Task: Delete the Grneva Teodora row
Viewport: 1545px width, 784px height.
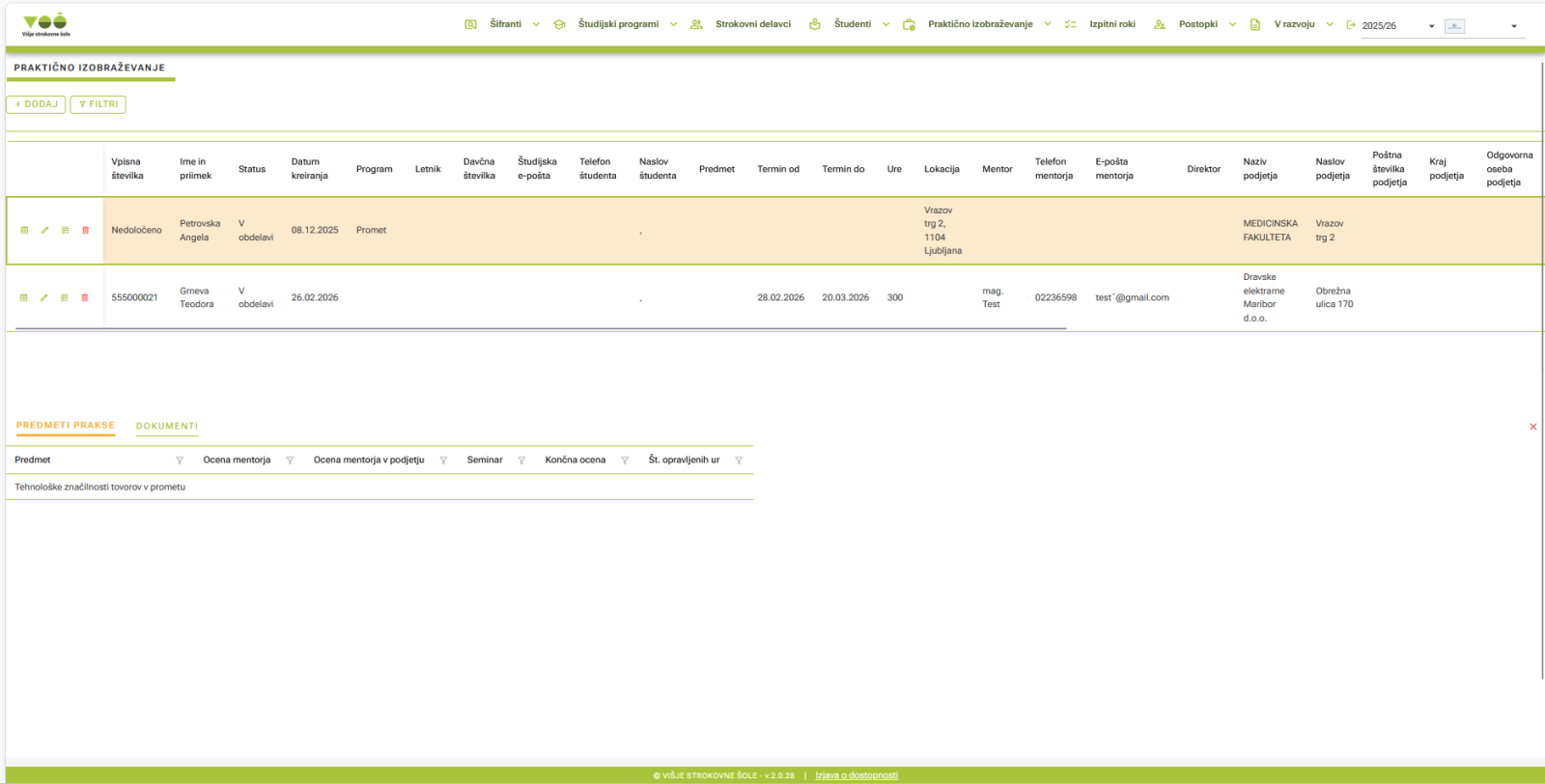Action: point(84,298)
